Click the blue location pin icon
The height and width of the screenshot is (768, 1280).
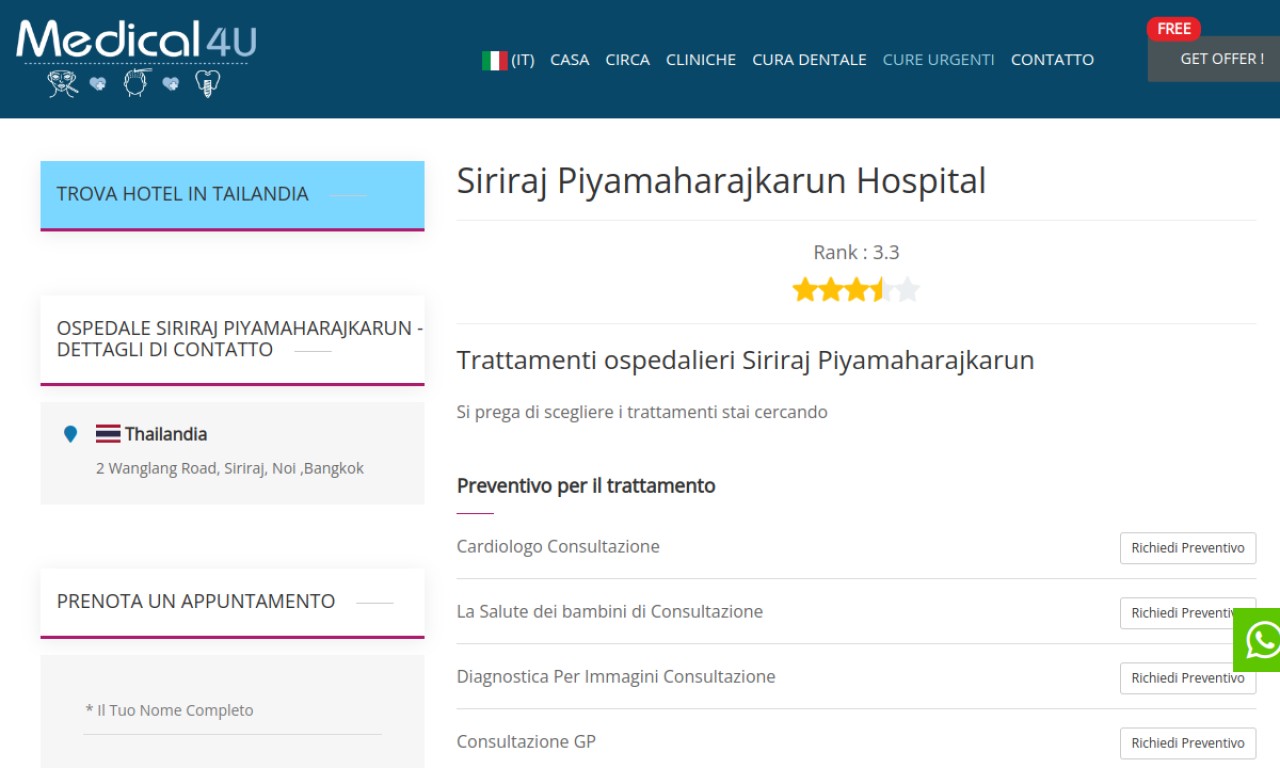(x=70, y=434)
